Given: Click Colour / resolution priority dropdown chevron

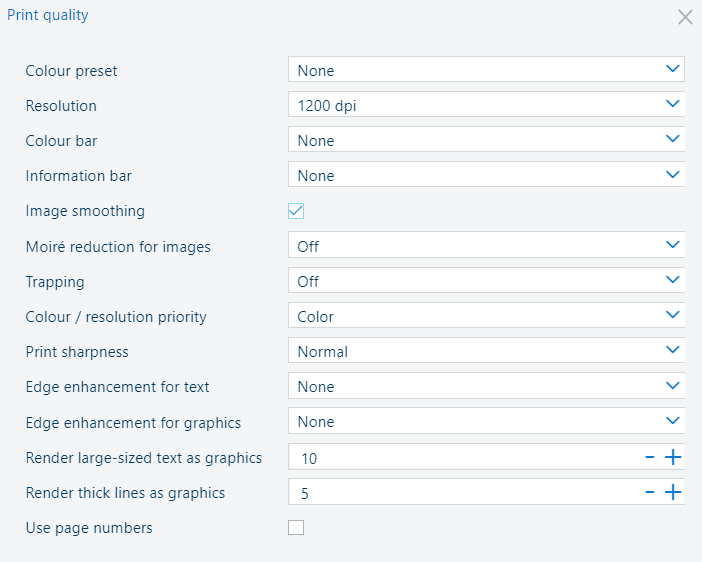Looking at the screenshot, I should tap(672, 315).
